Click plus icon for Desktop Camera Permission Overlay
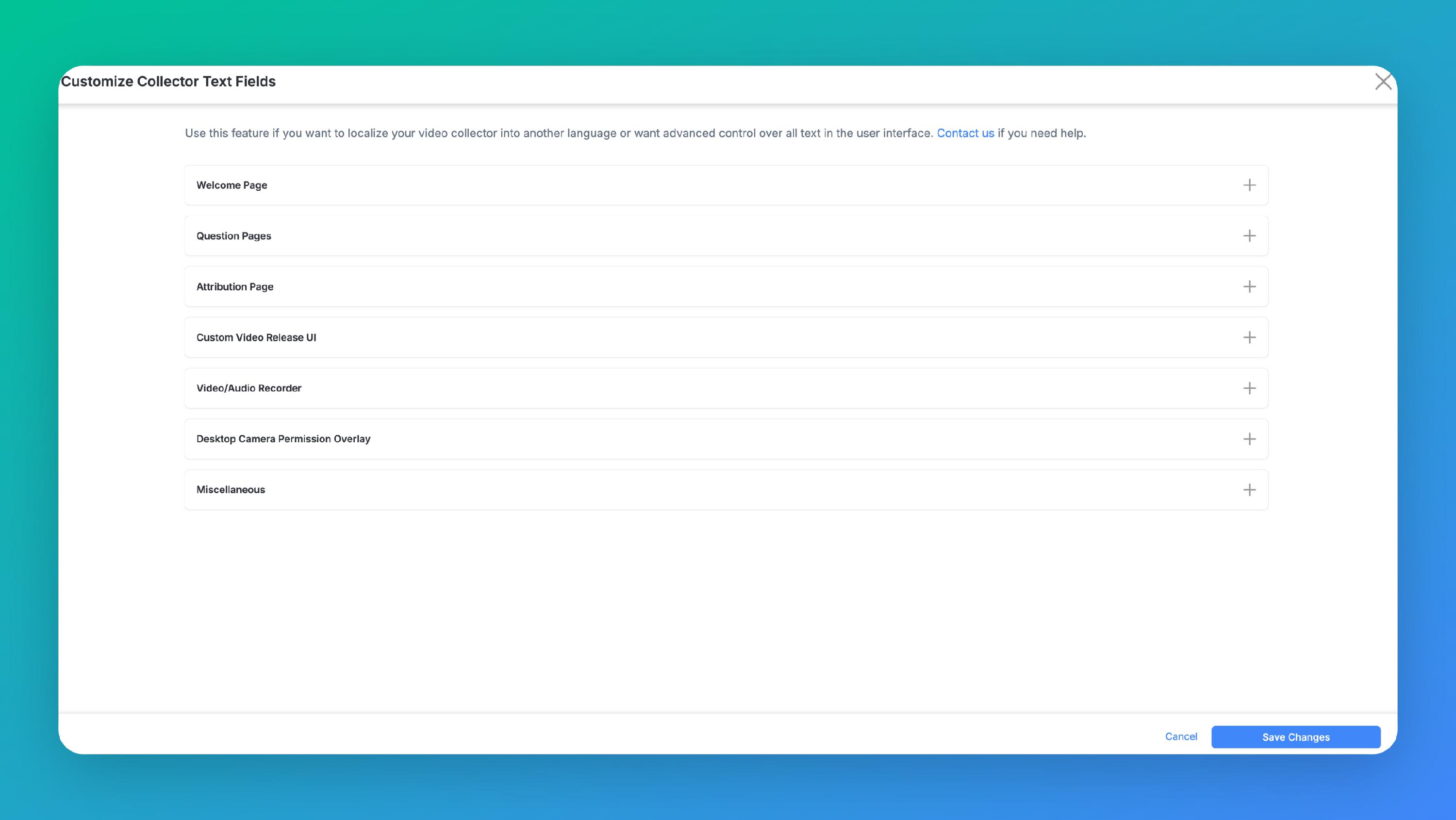 click(1249, 439)
